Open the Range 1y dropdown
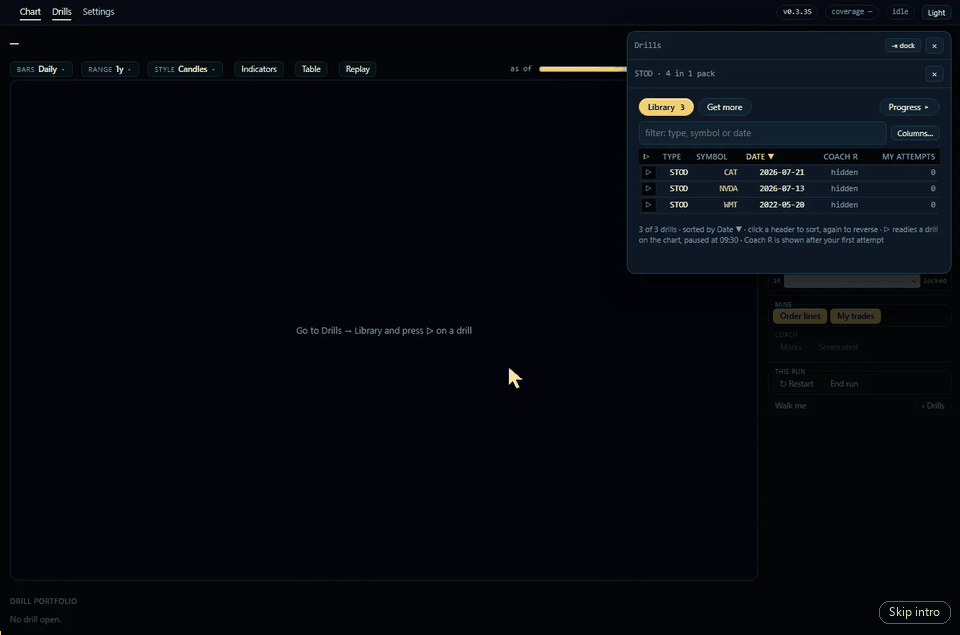Image resolution: width=960 pixels, height=635 pixels. (110, 69)
